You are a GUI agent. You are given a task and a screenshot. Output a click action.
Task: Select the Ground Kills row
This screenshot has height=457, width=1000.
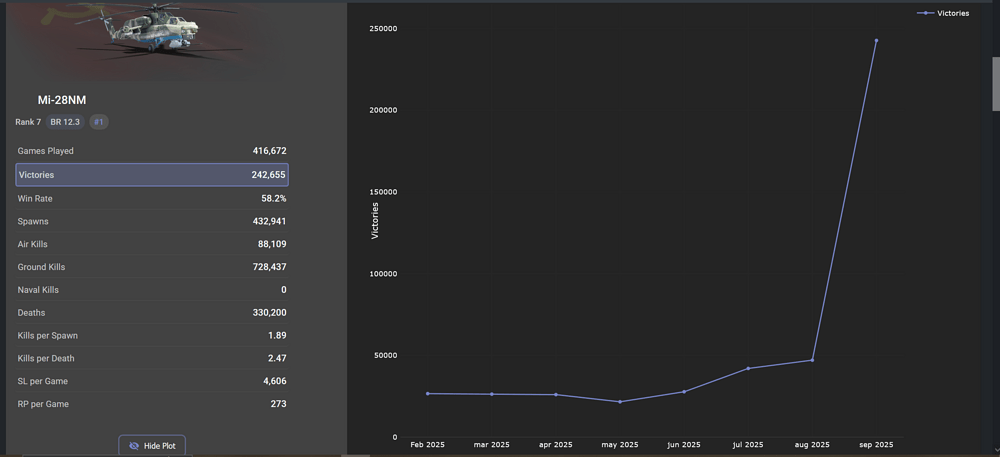click(x=152, y=267)
